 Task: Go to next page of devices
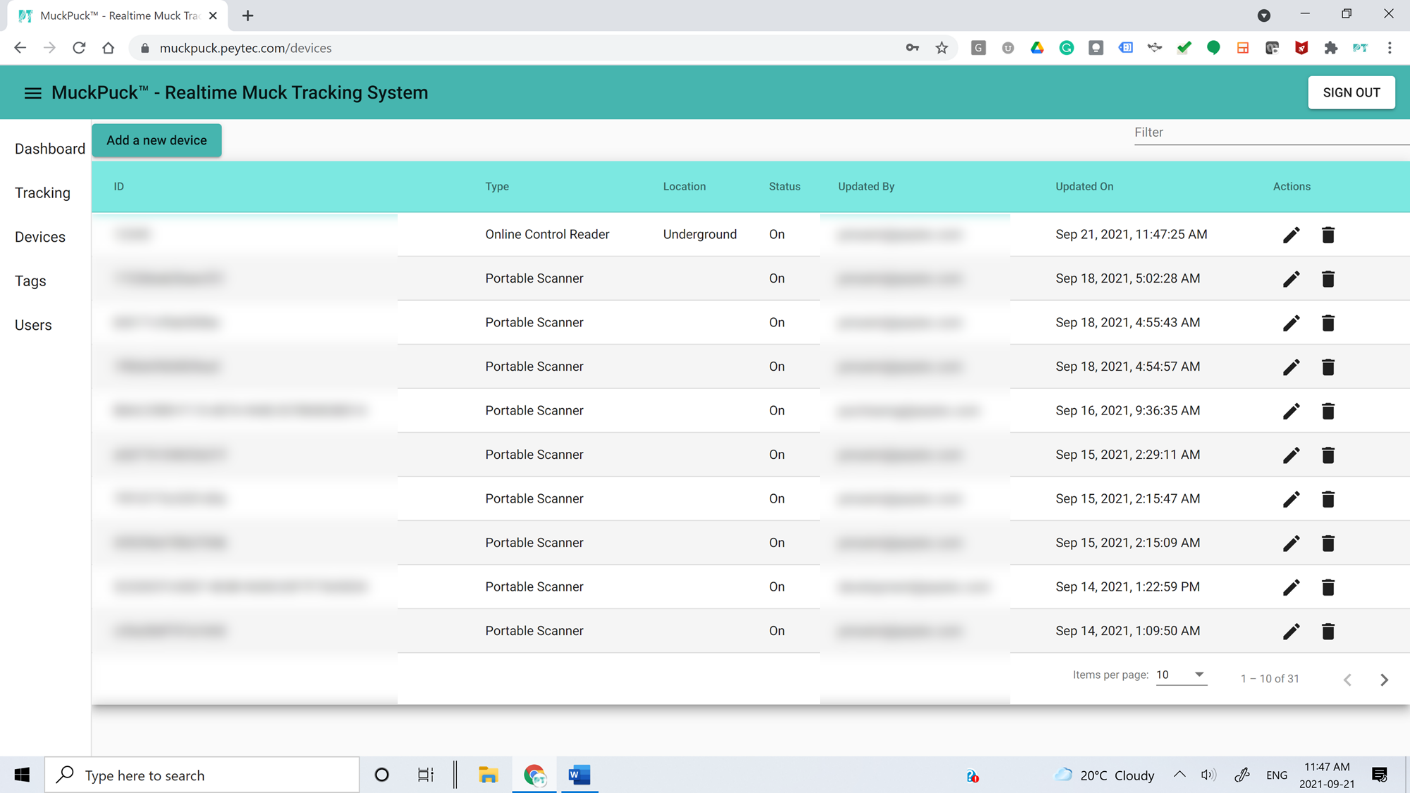click(x=1384, y=680)
